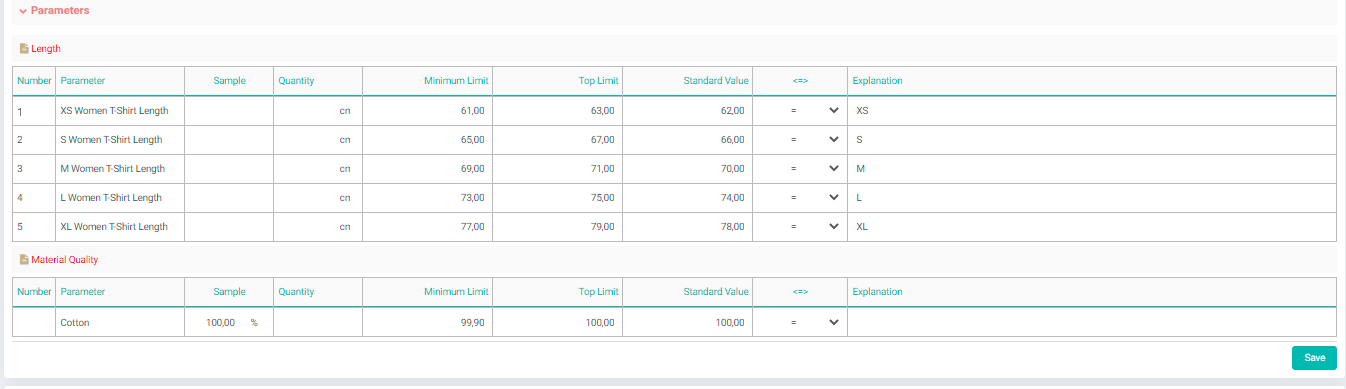Click the S row quantity cn field

[318, 139]
